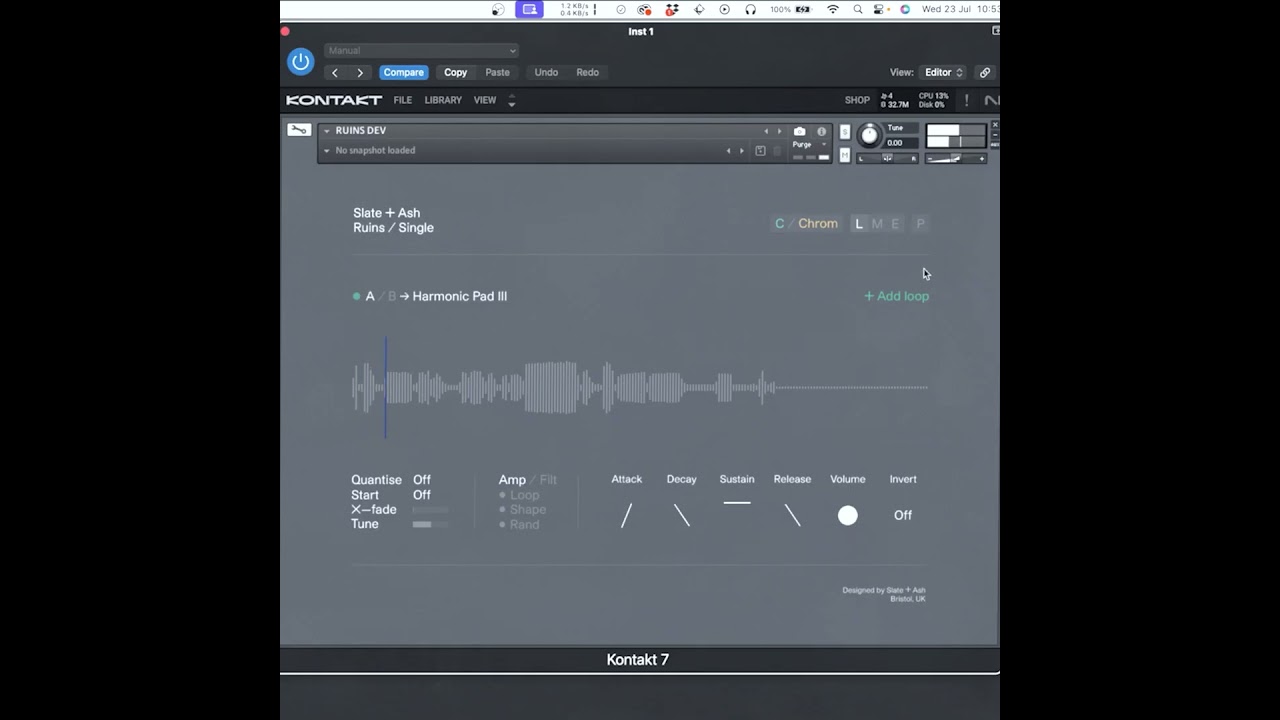Screen dimensions: 1280x720
Task: Expand the No snapshot loaded dropdown
Action: pyautogui.click(x=326, y=151)
